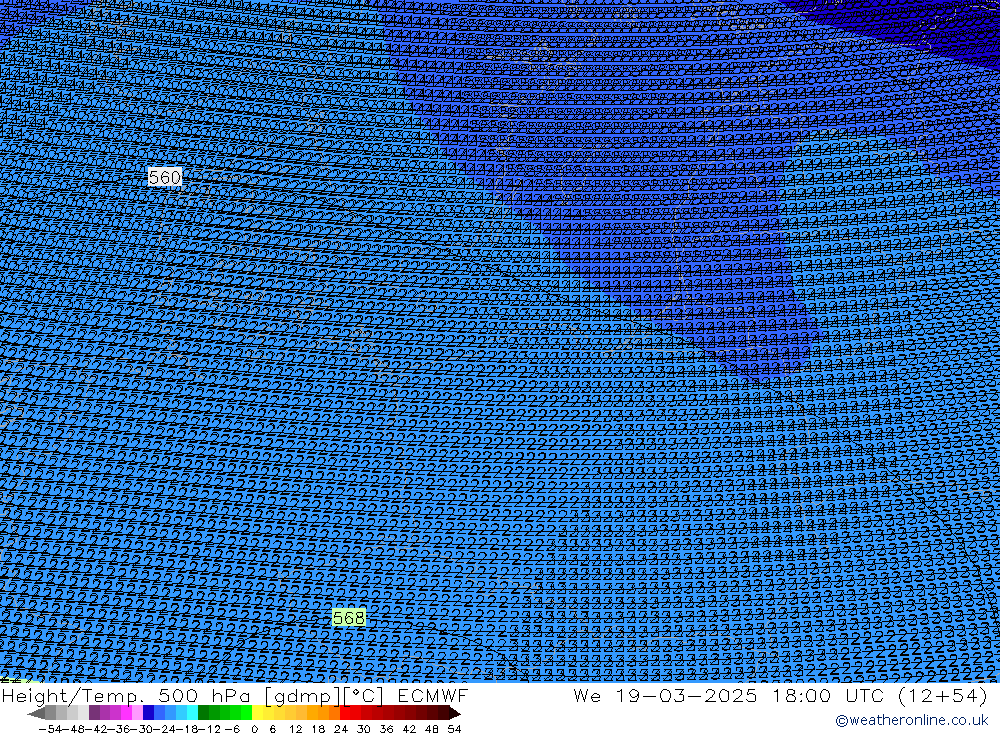Click the 568 contour height label
The image size is (1000, 733).
click(x=349, y=618)
